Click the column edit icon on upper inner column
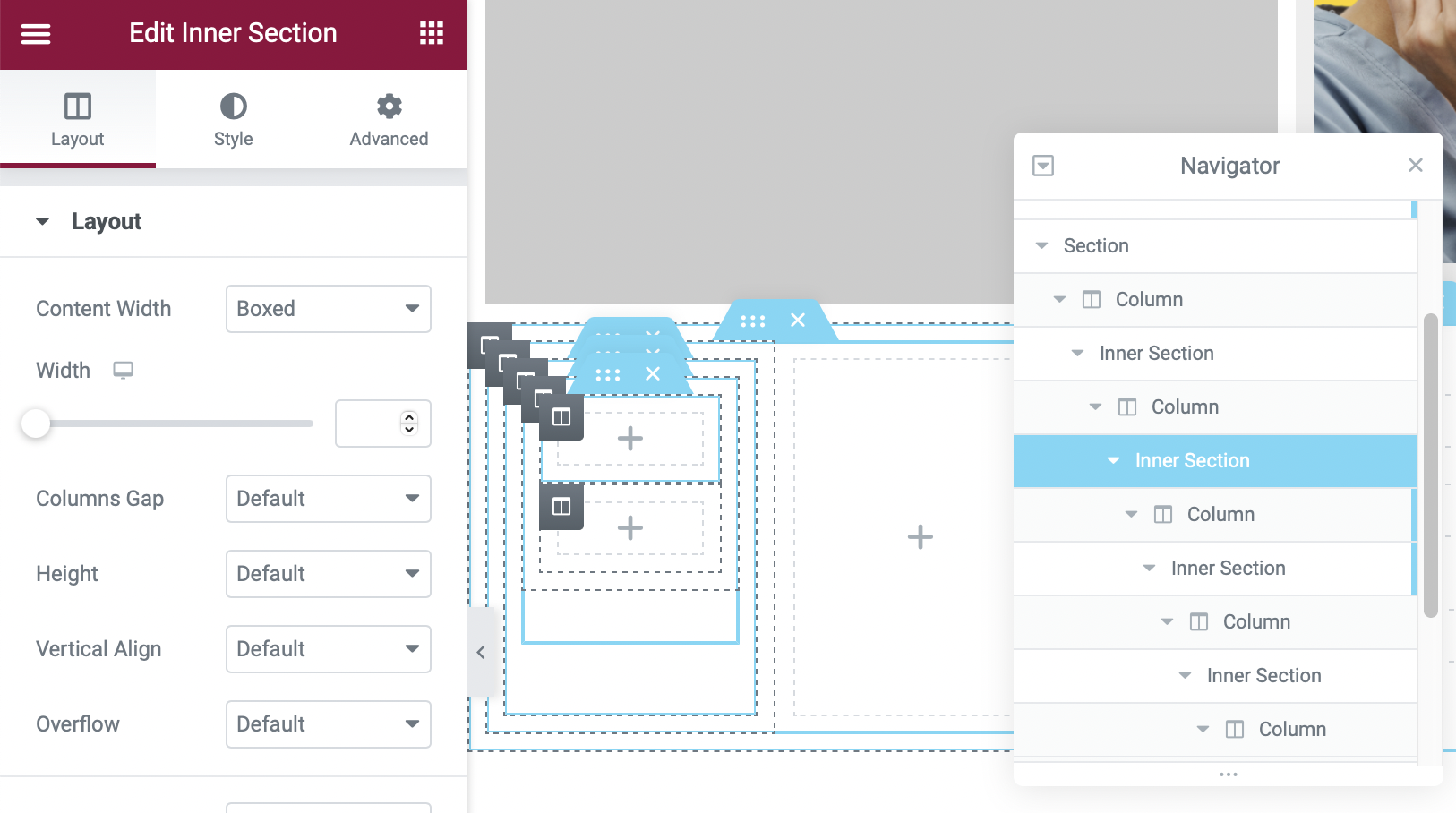 coord(561,417)
